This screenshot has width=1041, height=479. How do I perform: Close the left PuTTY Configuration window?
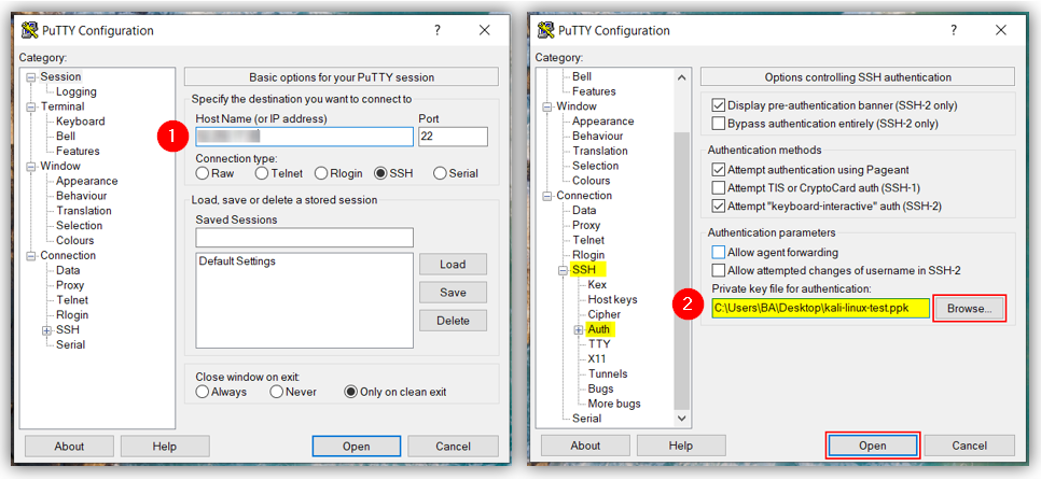click(485, 30)
